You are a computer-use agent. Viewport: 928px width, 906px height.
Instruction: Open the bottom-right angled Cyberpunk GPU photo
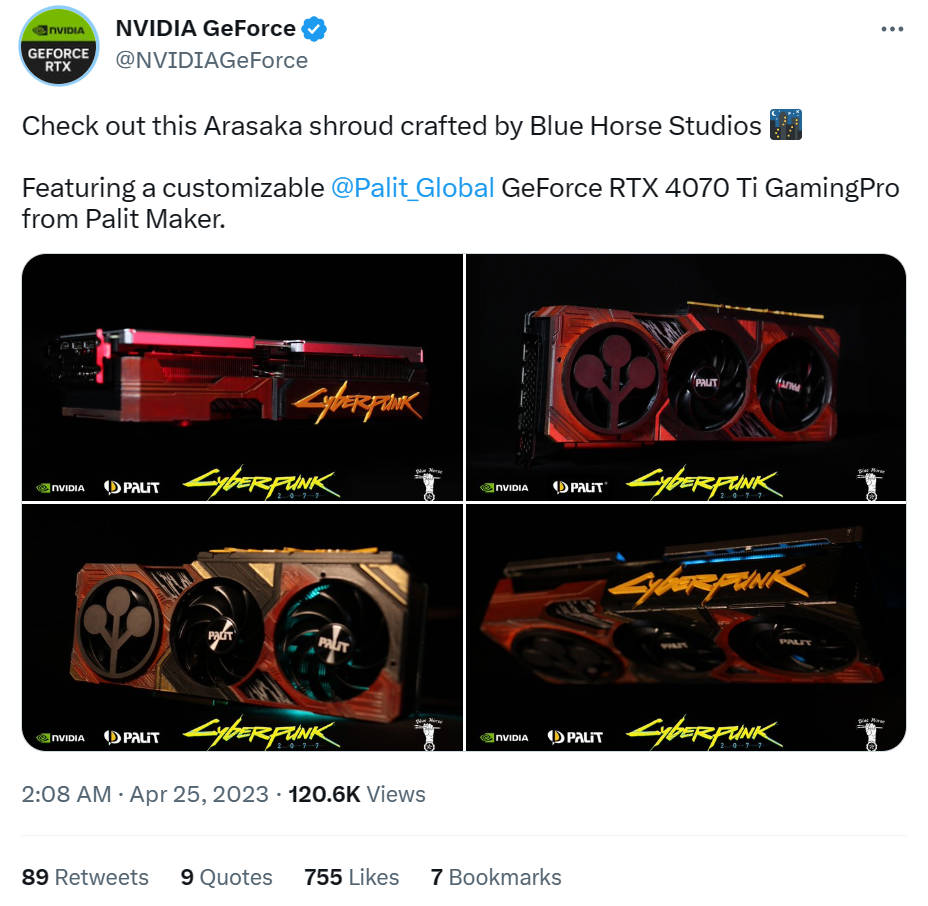(x=686, y=628)
